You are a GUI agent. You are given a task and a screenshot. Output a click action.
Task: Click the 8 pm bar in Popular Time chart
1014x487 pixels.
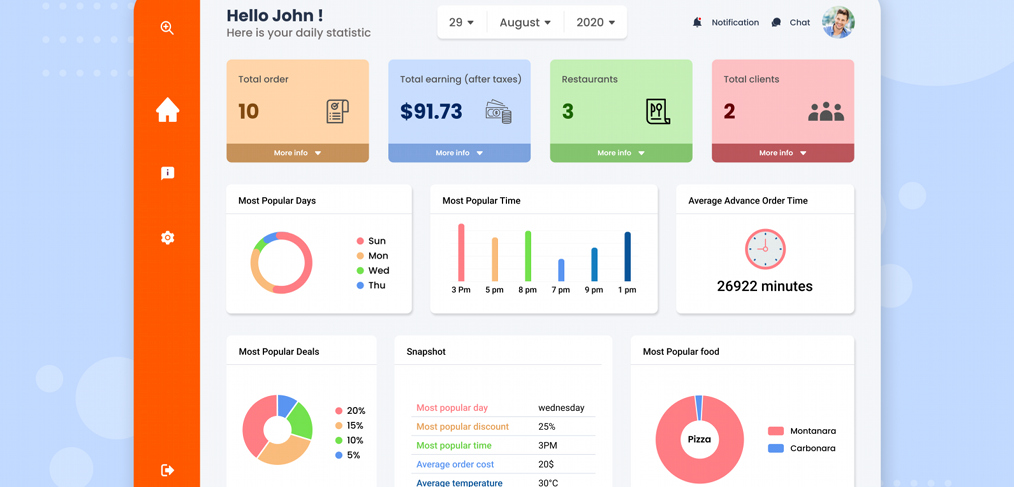click(x=528, y=256)
